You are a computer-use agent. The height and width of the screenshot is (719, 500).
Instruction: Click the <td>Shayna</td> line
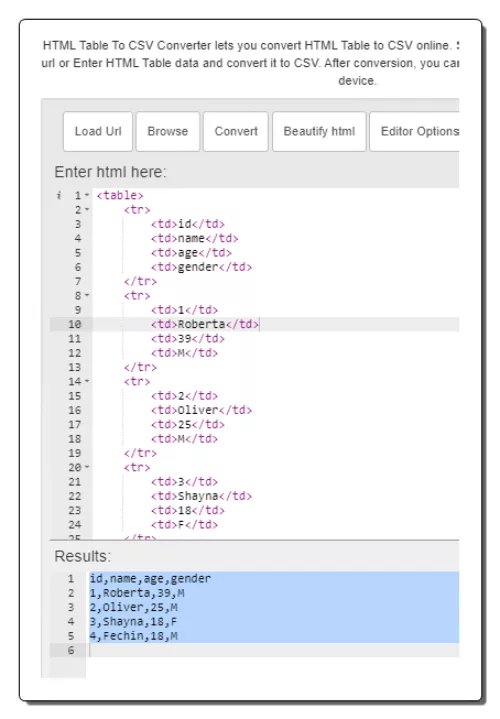(x=201, y=496)
